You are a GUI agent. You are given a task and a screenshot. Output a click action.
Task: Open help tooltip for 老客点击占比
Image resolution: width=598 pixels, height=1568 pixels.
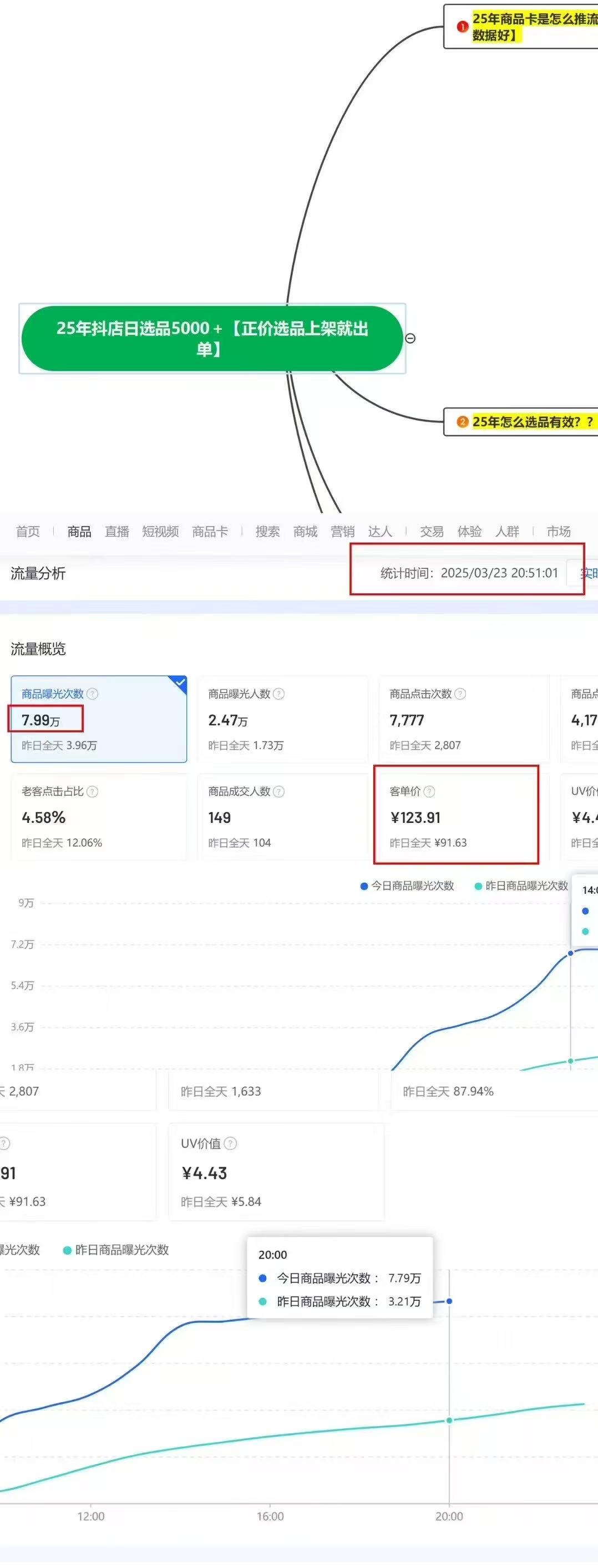pos(93,791)
